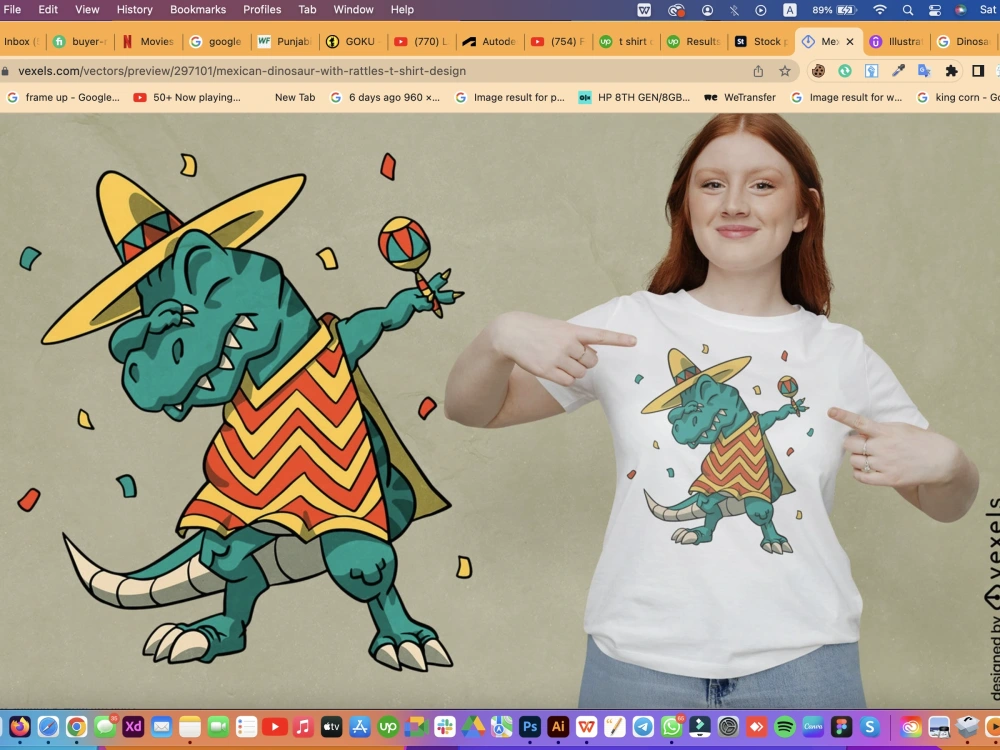Open the eyedropper color picker extension

898,71
